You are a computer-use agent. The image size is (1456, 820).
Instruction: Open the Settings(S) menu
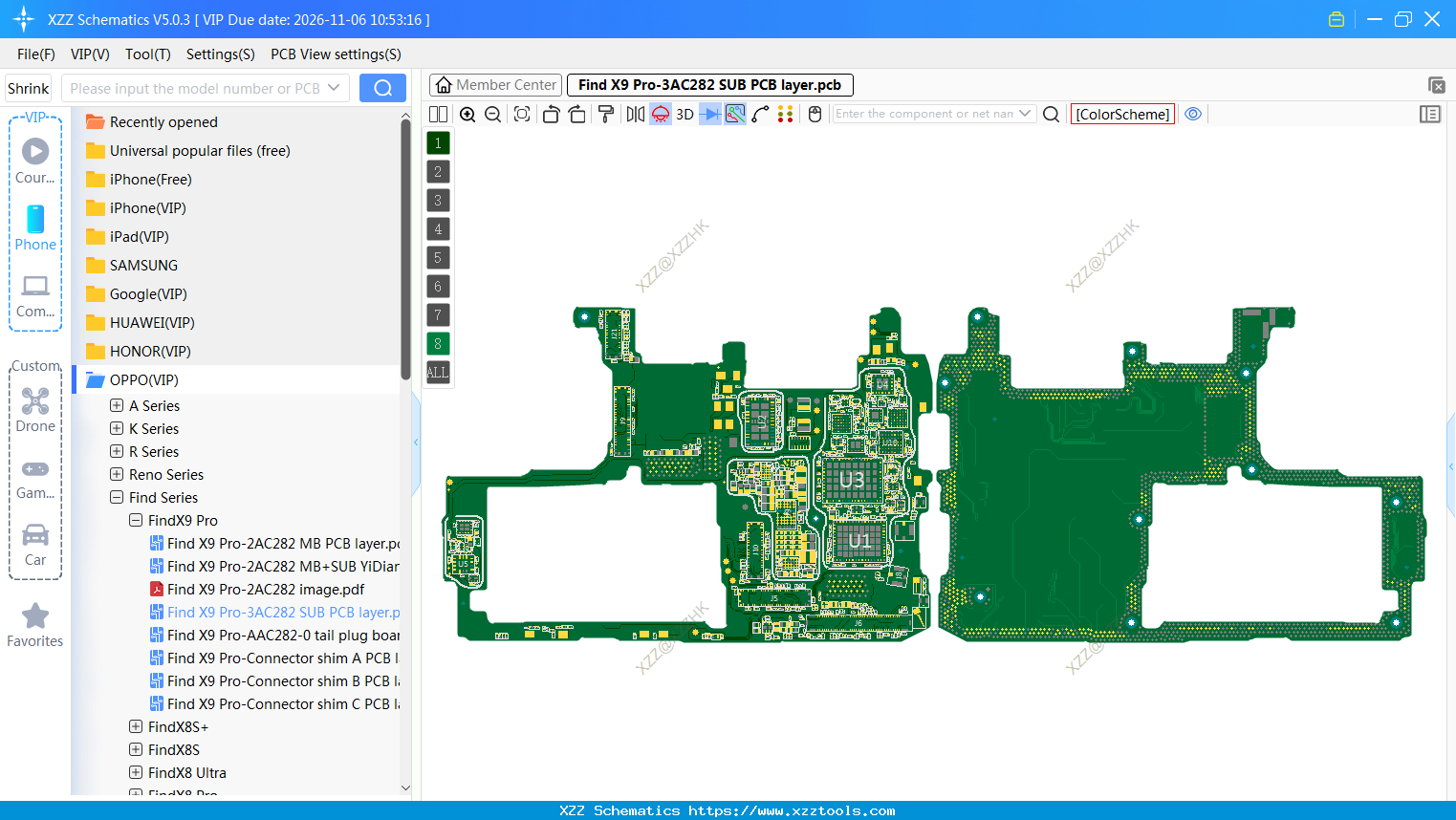[220, 54]
